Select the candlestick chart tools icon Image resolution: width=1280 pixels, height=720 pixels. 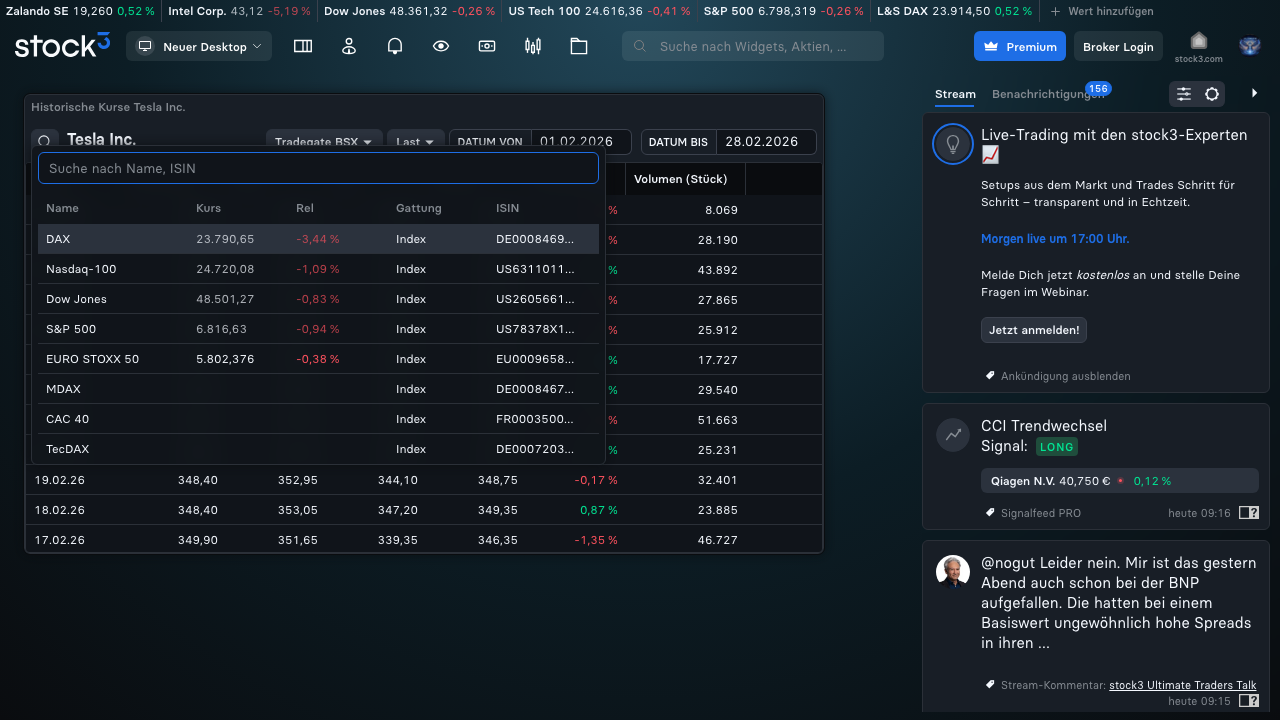[532, 46]
